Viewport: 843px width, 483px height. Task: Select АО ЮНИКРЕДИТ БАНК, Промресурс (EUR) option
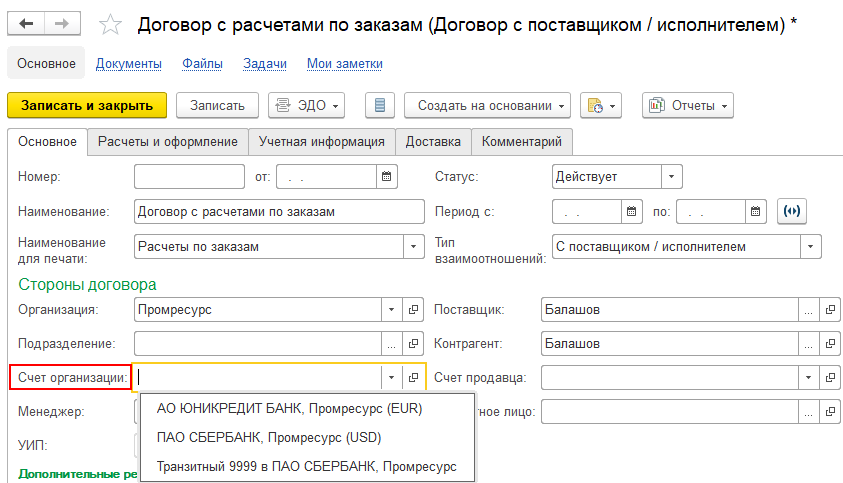pyautogui.click(x=290, y=408)
